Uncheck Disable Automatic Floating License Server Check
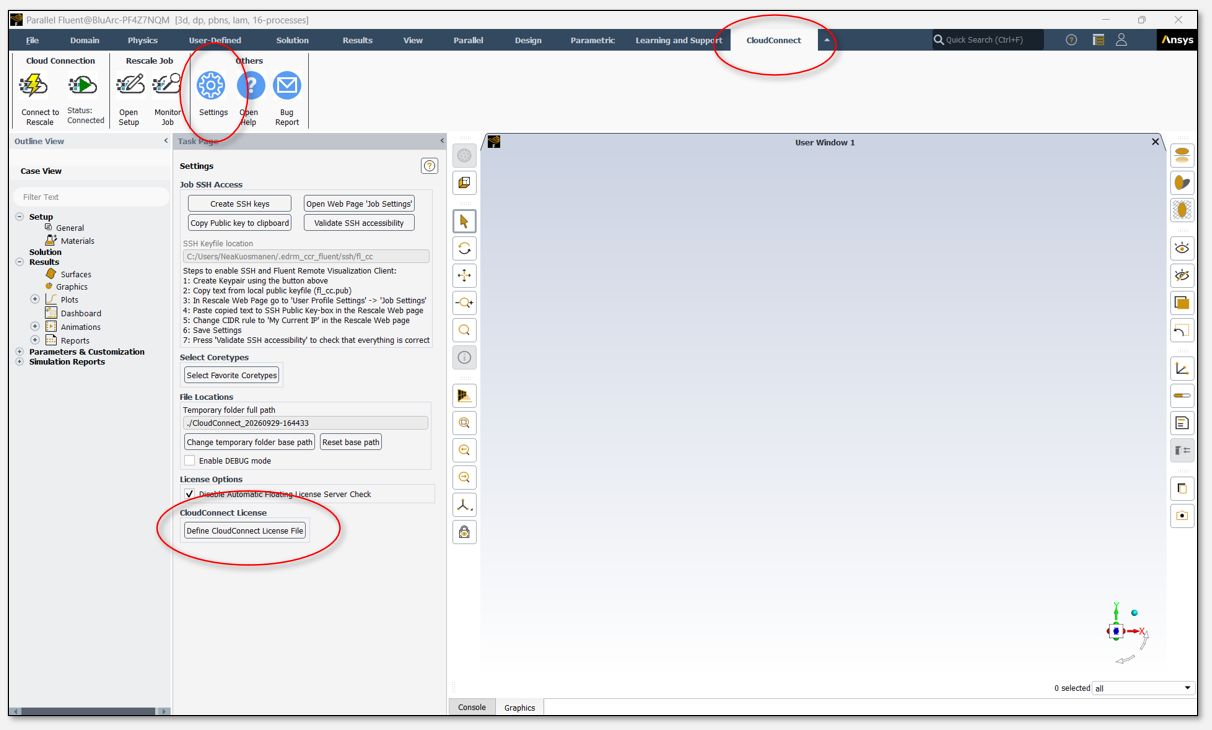Image resolution: width=1212 pixels, height=730 pixels. click(x=189, y=494)
